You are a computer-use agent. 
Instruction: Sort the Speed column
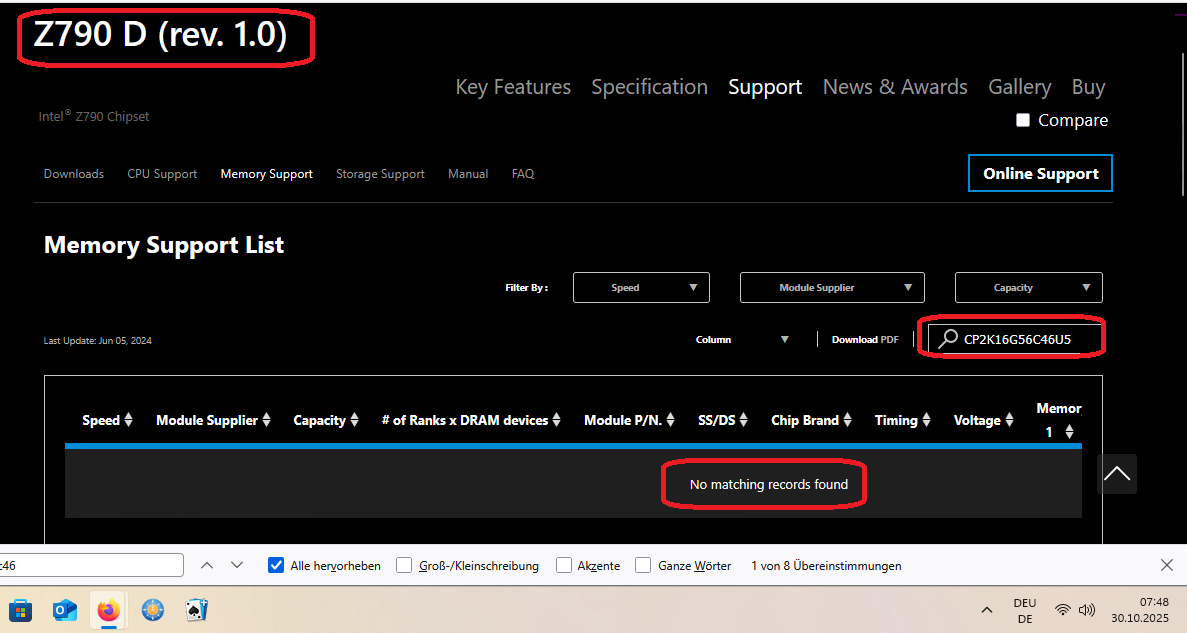click(x=129, y=420)
